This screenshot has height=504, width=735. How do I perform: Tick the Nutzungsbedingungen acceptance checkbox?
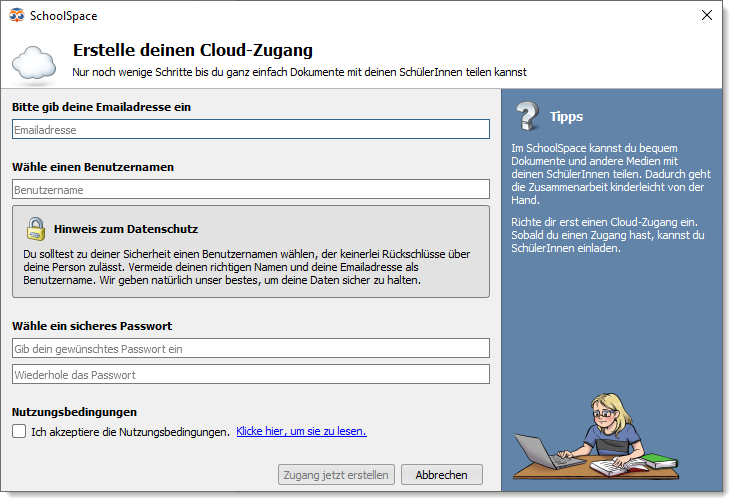click(19, 431)
